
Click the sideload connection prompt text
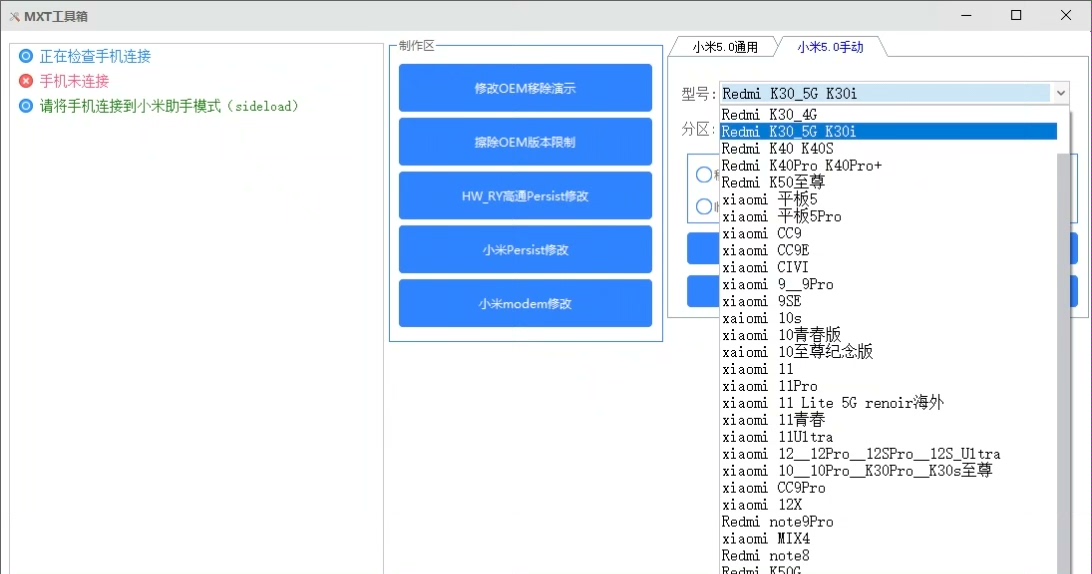(x=169, y=106)
